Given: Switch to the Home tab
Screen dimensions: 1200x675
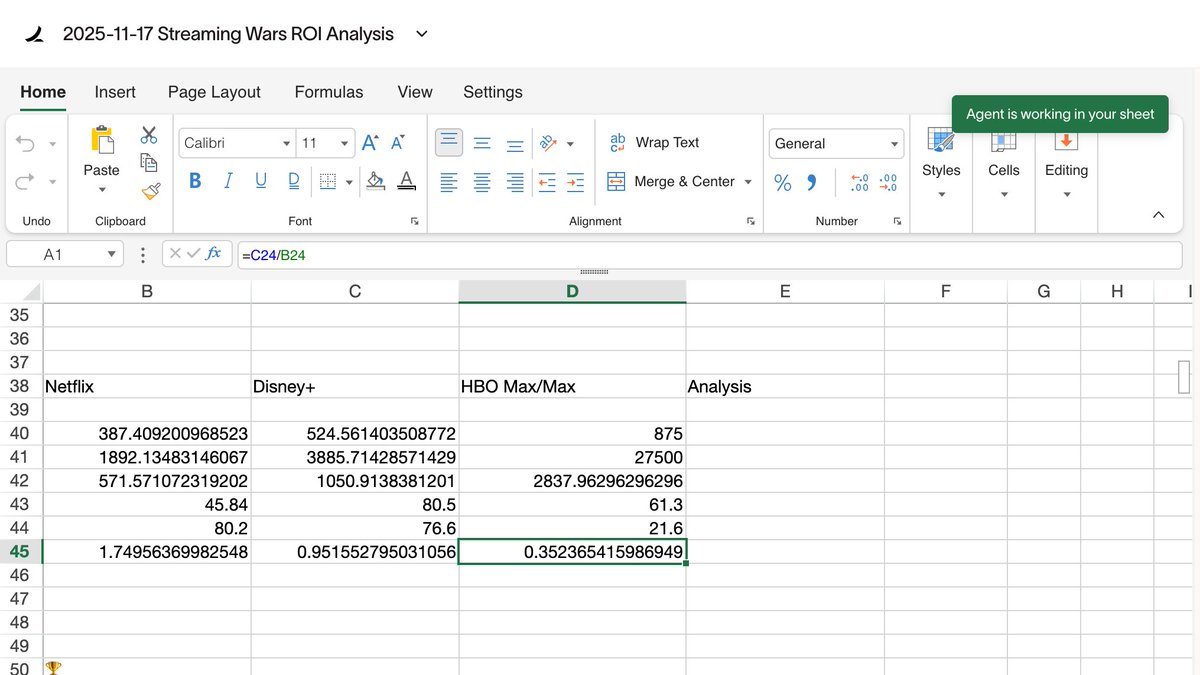Looking at the screenshot, I should (x=43, y=92).
